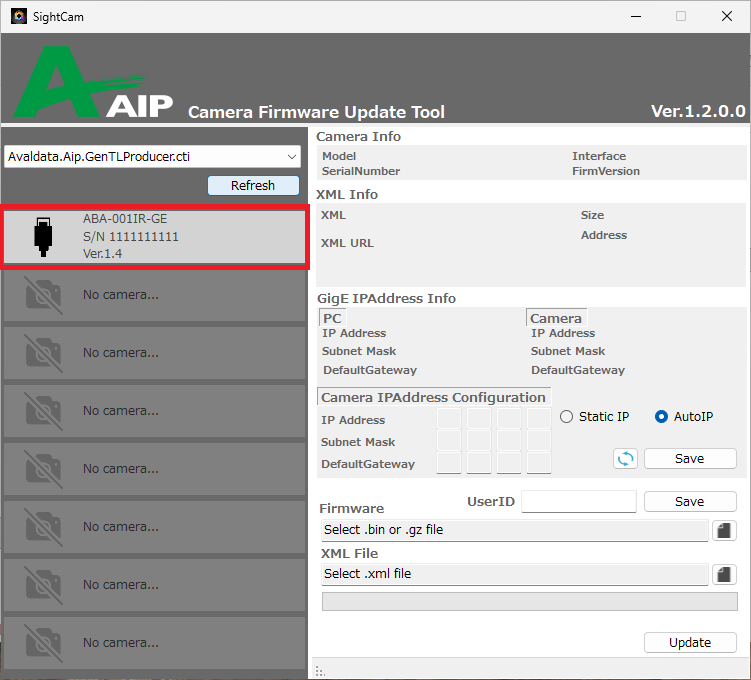
Task: Click the SerialNumber label in Camera Info
Action: tap(361, 171)
